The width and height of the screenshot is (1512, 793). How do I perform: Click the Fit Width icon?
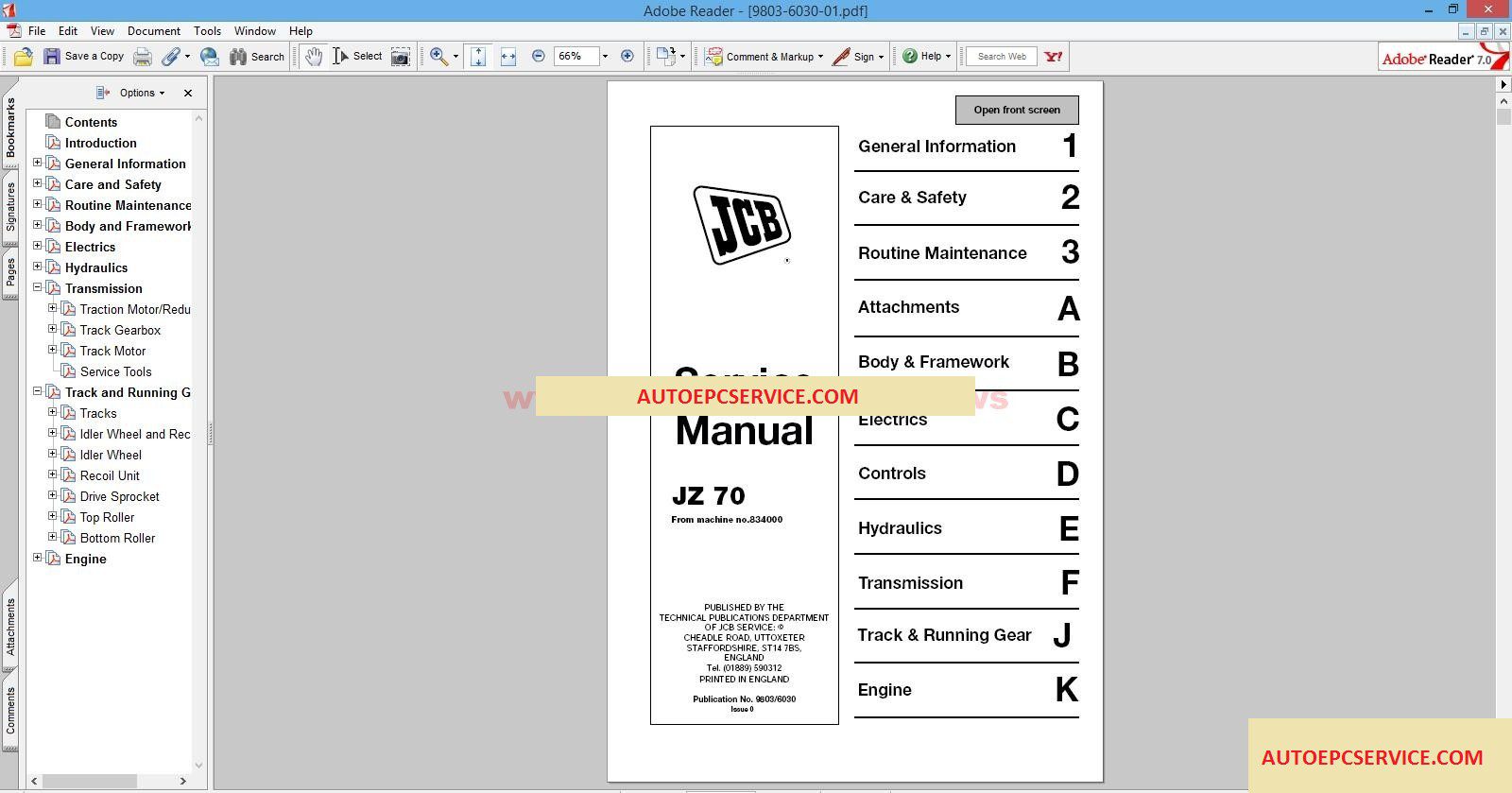pyautogui.click(x=508, y=57)
